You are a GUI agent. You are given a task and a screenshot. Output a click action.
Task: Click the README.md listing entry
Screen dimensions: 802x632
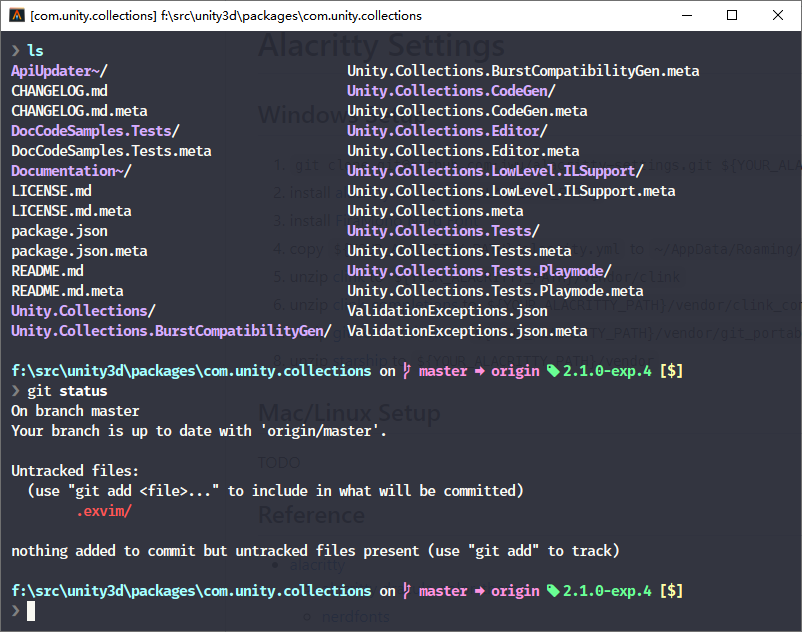tap(46, 270)
